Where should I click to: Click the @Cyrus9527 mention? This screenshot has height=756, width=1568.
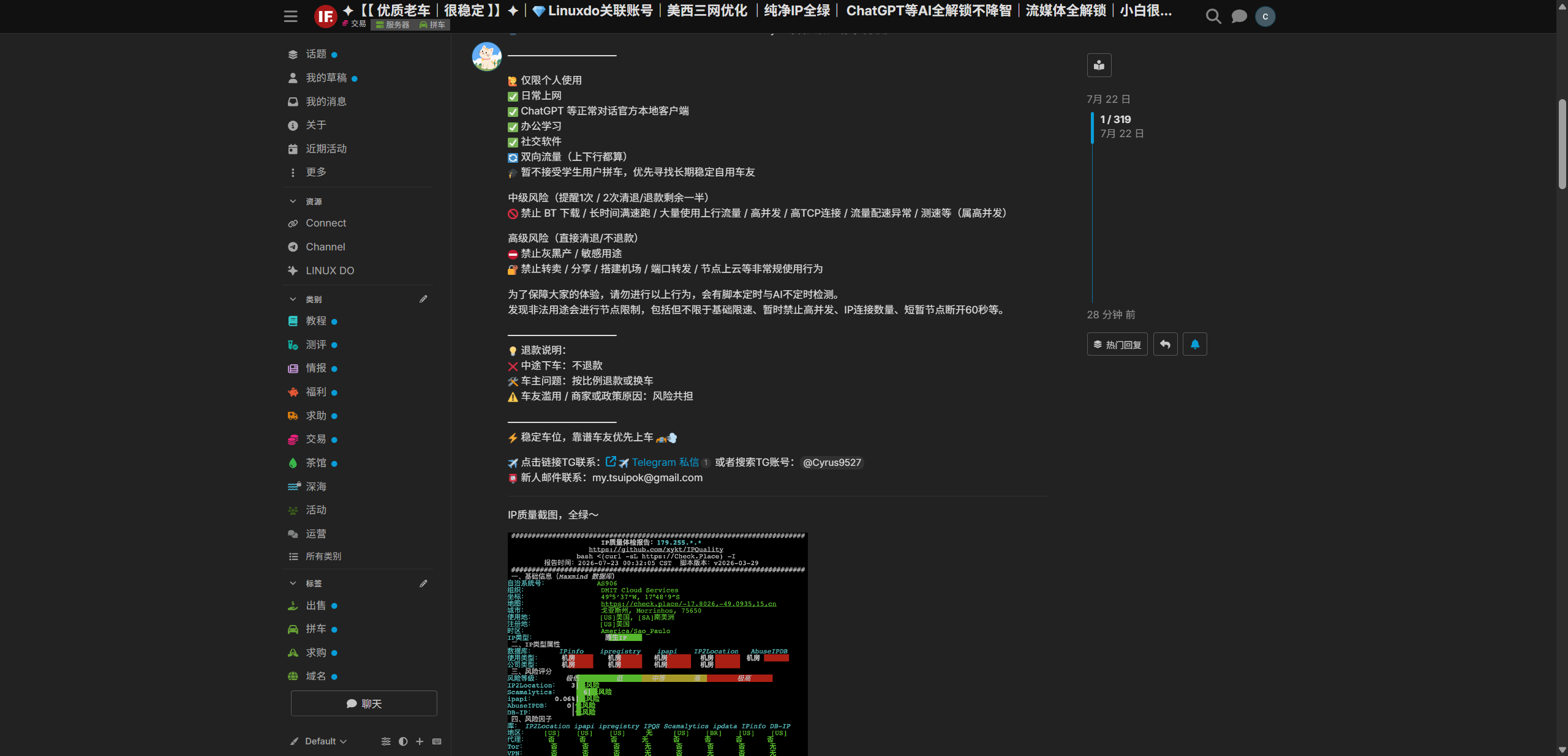click(x=832, y=462)
